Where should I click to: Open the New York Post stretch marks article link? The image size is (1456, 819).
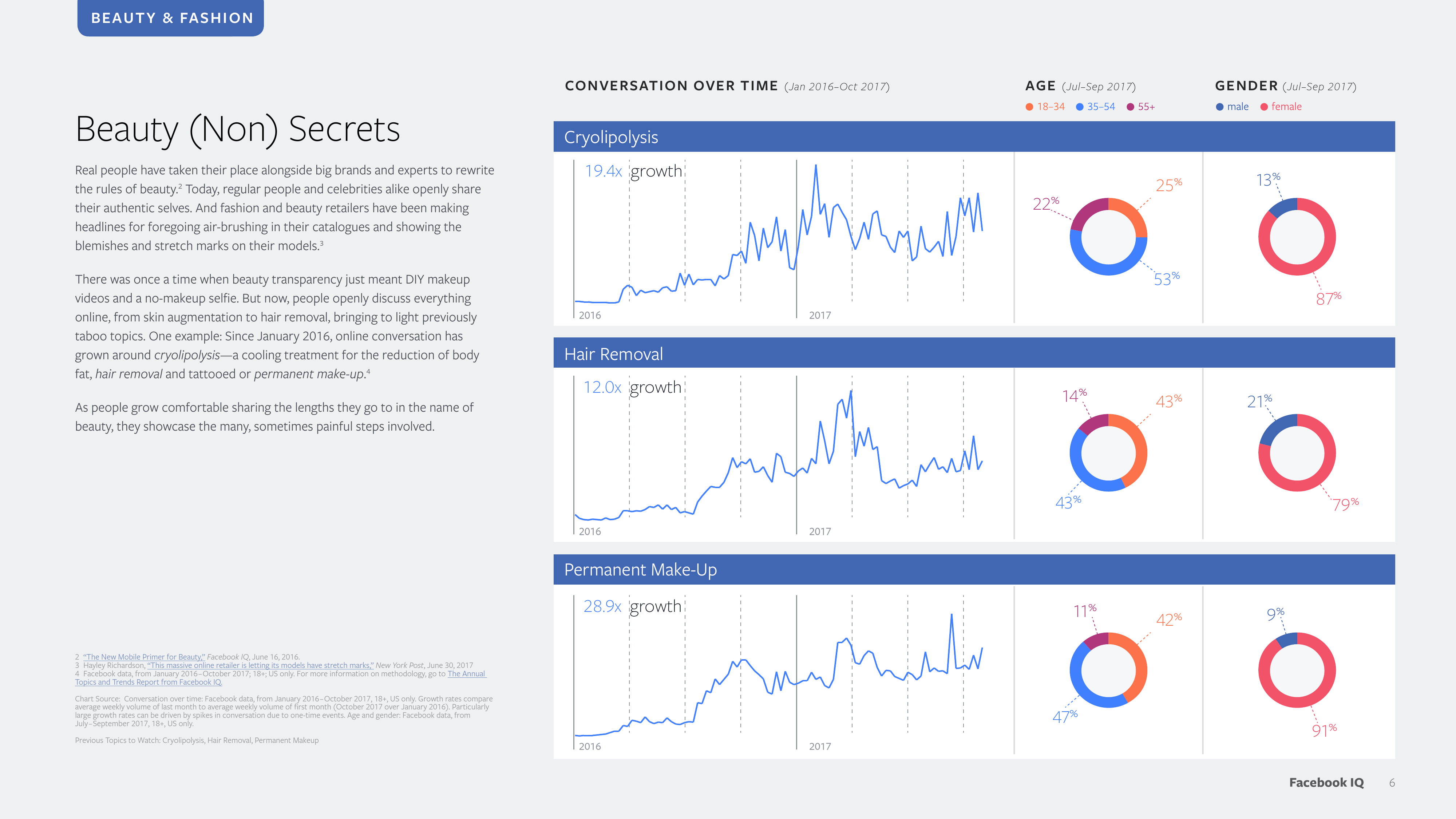coord(260,665)
